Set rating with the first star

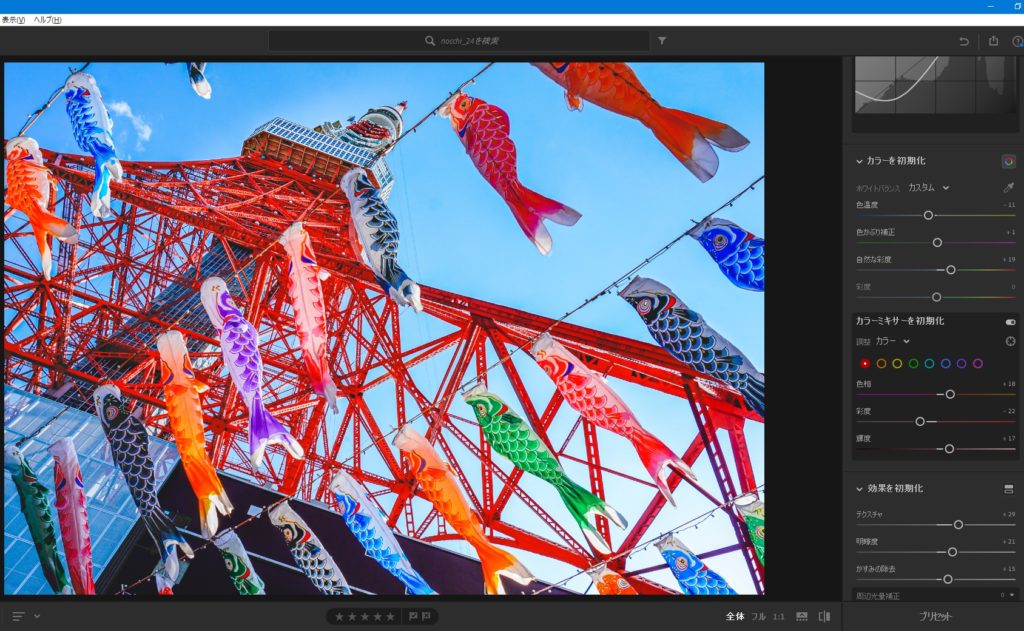[x=339, y=616]
